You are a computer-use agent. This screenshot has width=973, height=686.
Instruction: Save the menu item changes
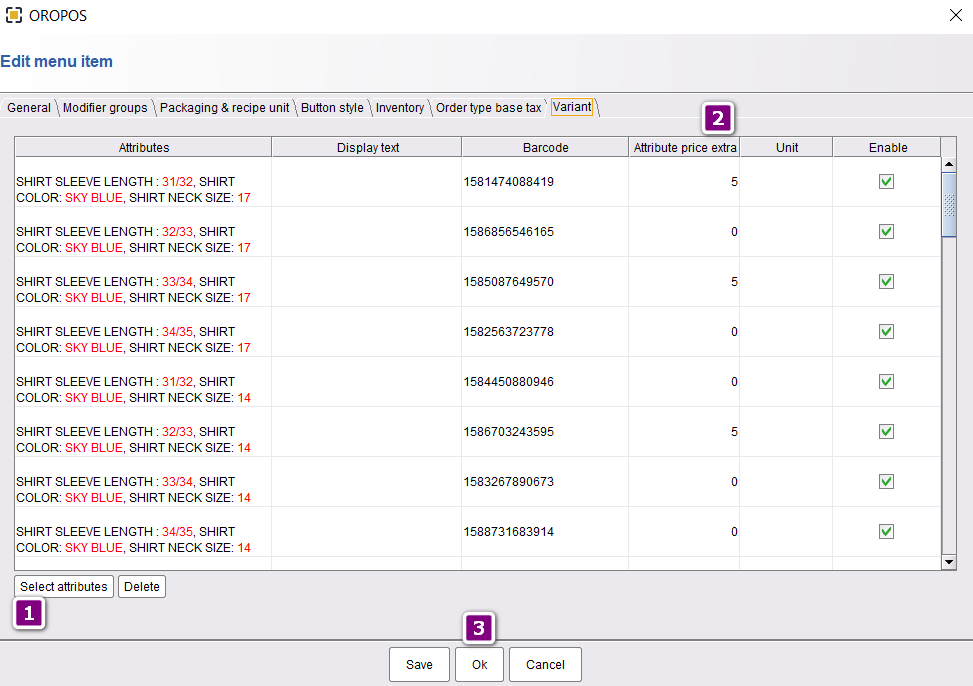419,664
